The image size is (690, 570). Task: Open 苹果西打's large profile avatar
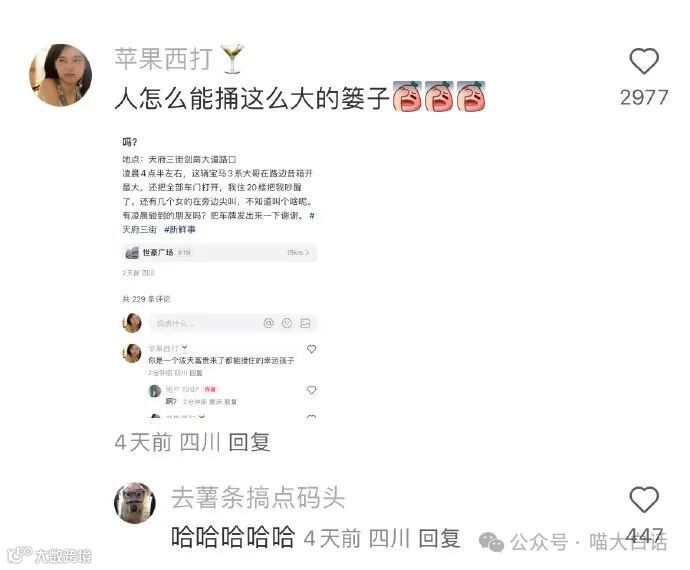click(x=61, y=75)
